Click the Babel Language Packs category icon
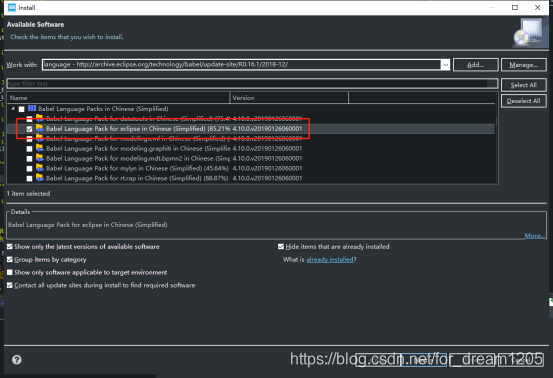Image resolution: width=553 pixels, height=378 pixels. [x=32, y=108]
